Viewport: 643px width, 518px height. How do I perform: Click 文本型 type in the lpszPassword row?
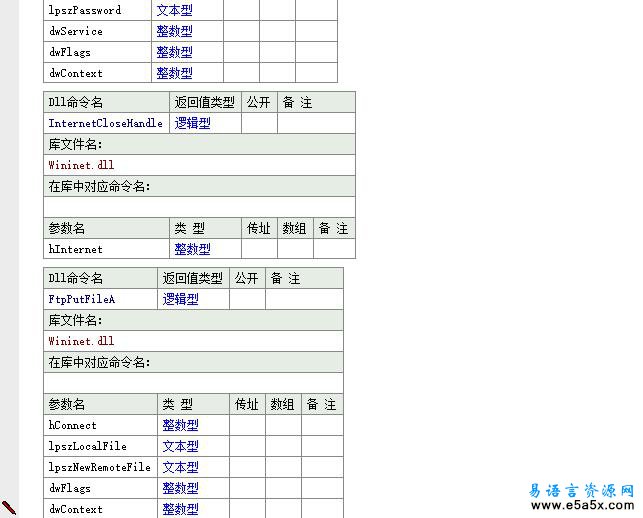[x=174, y=10]
